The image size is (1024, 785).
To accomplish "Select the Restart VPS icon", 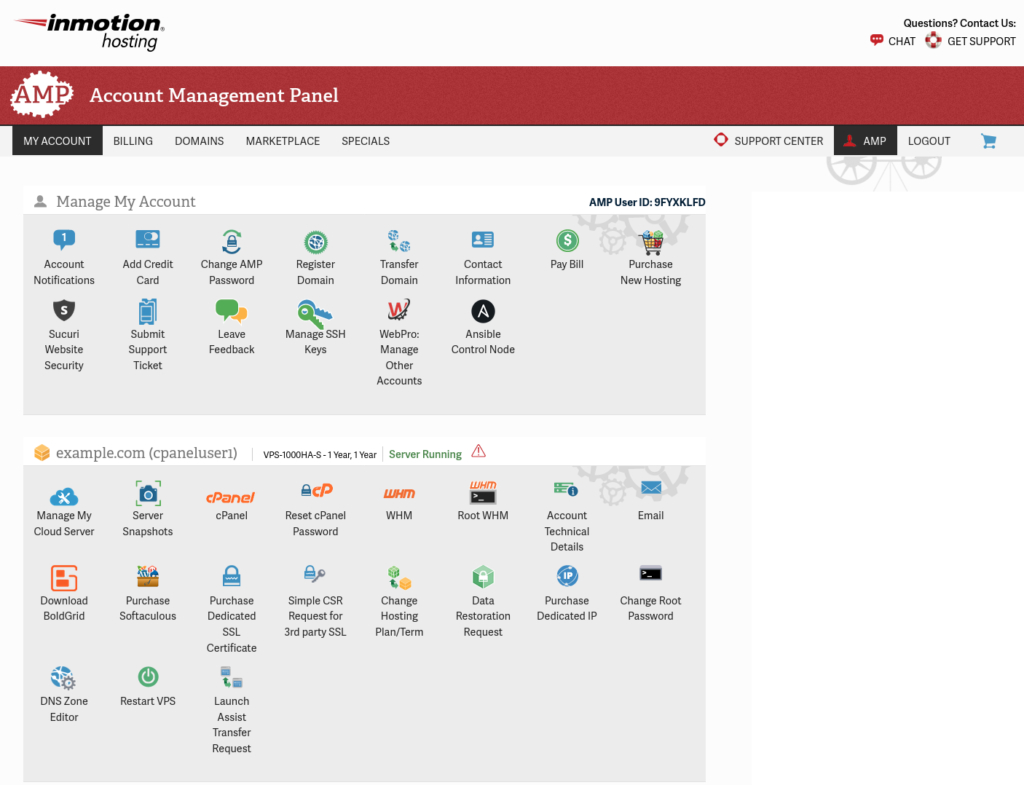I will pos(147,678).
